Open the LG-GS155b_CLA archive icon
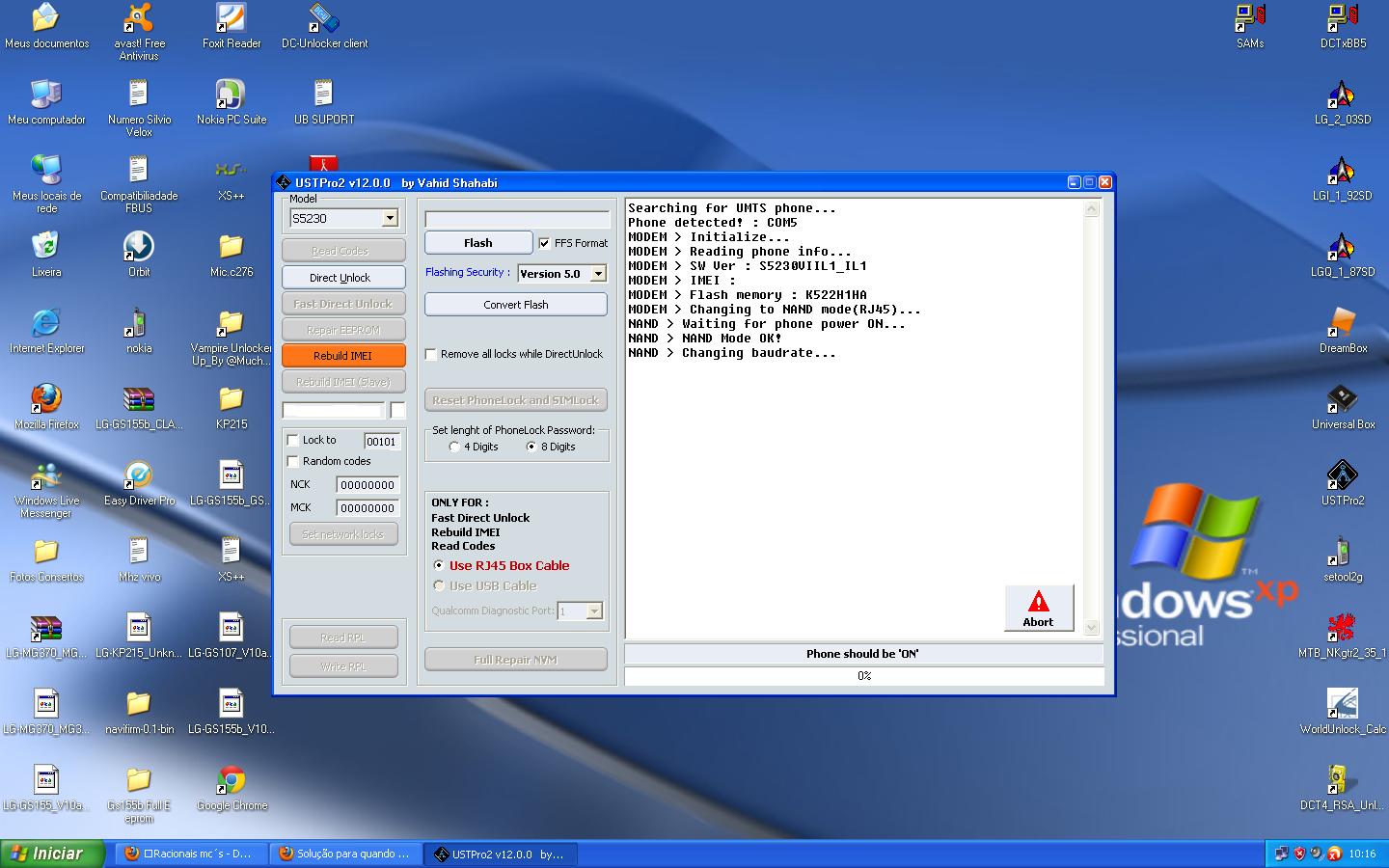This screenshot has width=1389, height=868. click(x=139, y=407)
